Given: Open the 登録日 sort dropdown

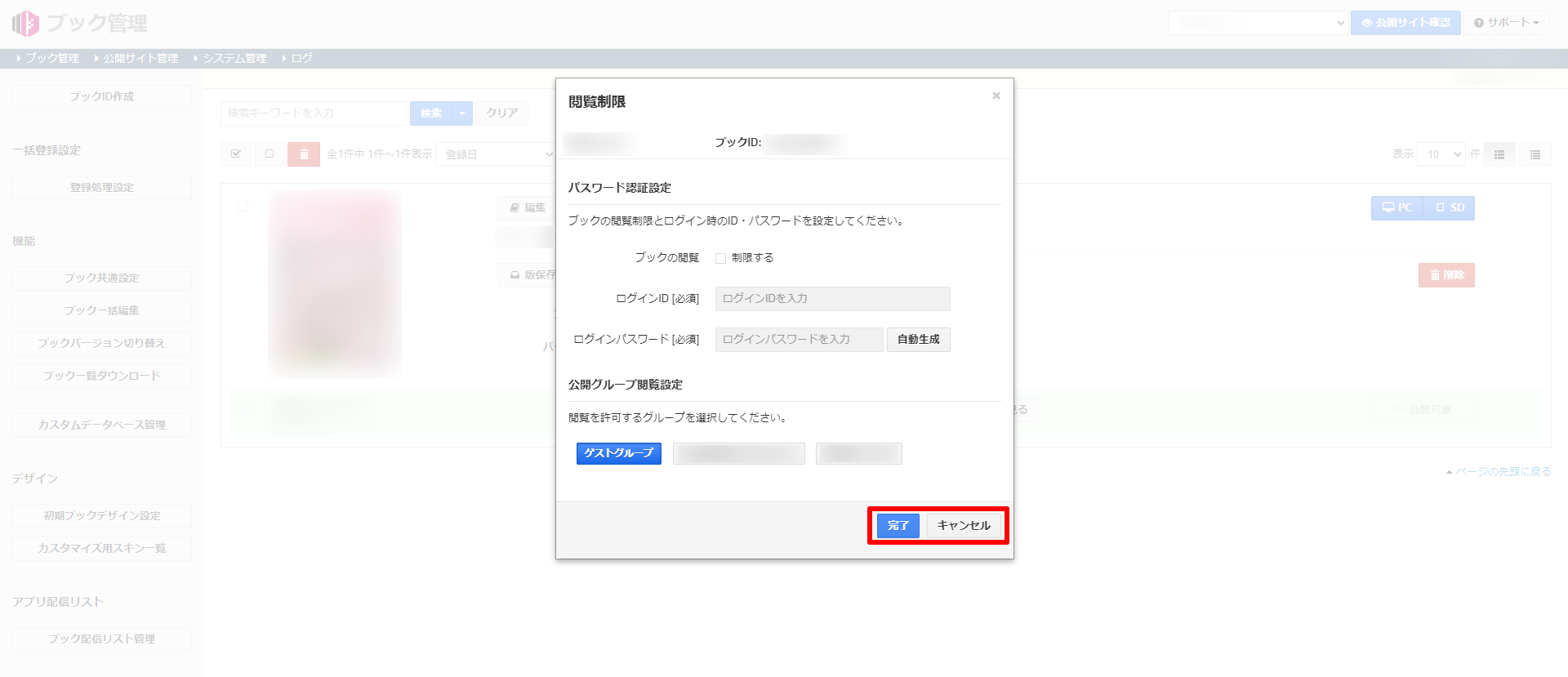Looking at the screenshot, I should tap(497, 154).
